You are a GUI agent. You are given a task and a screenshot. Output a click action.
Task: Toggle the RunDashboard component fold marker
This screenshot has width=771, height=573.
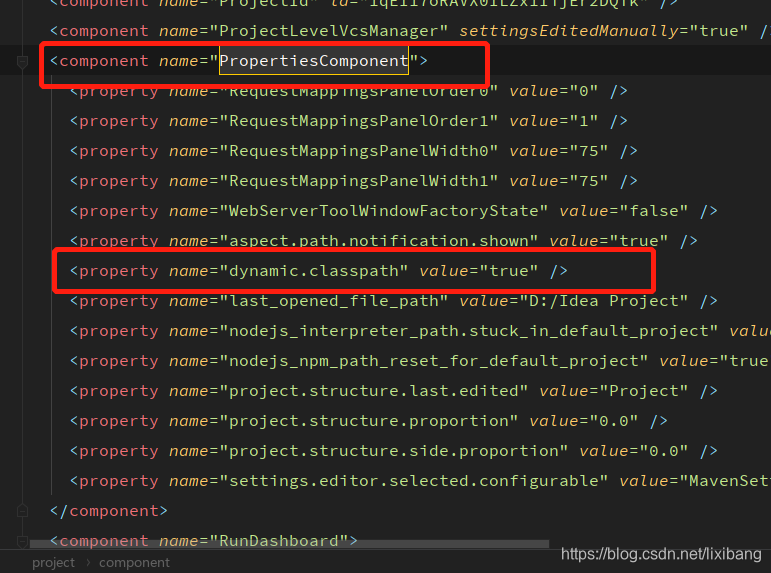pos(22,541)
